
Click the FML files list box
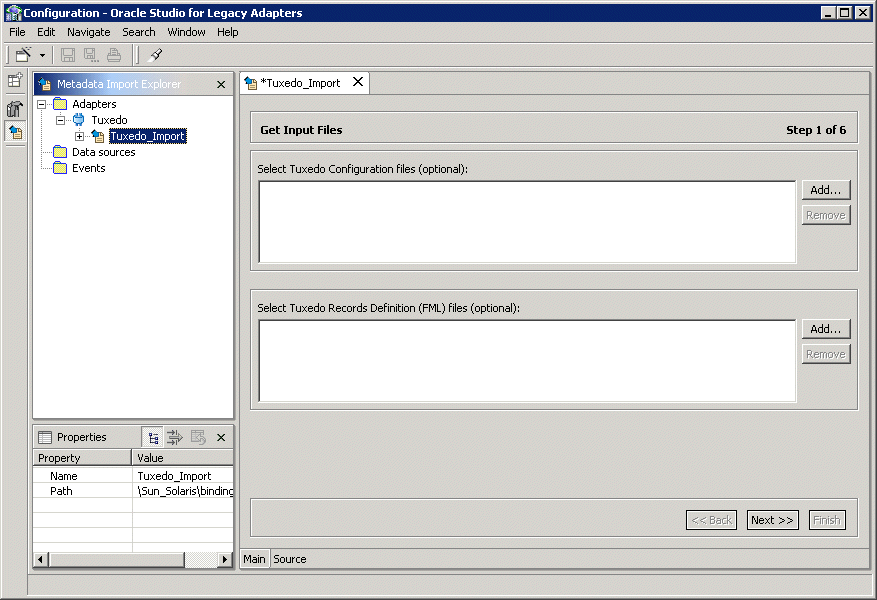coord(527,361)
